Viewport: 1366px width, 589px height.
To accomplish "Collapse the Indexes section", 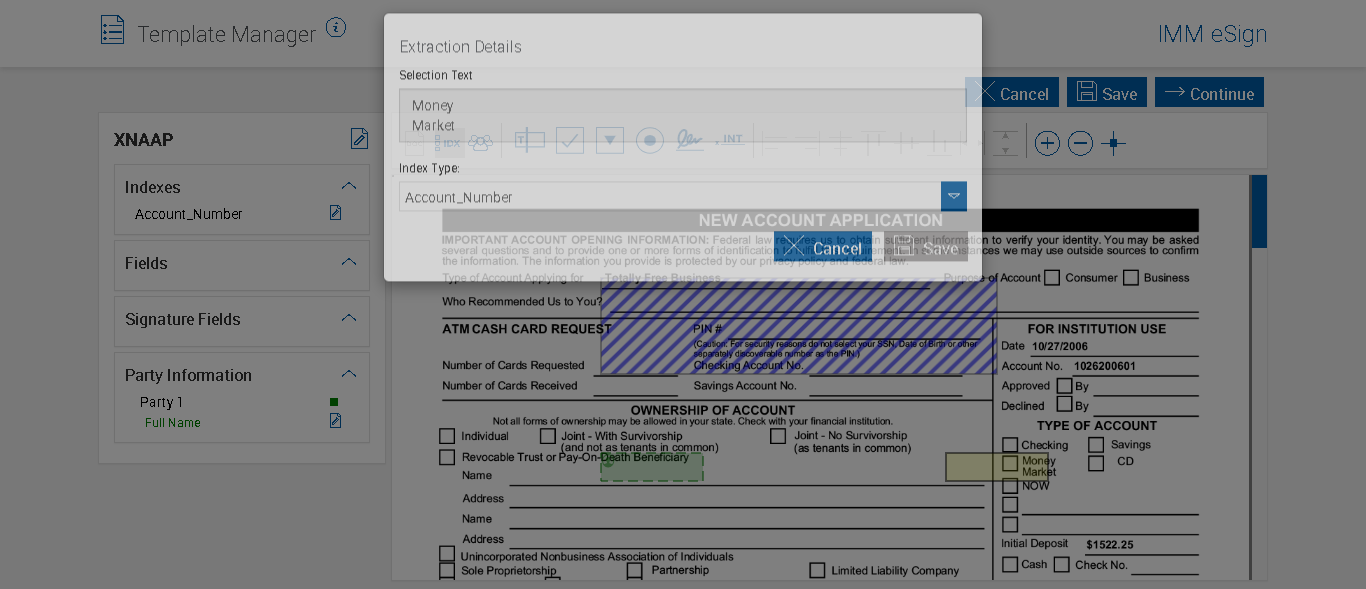I will click(348, 186).
